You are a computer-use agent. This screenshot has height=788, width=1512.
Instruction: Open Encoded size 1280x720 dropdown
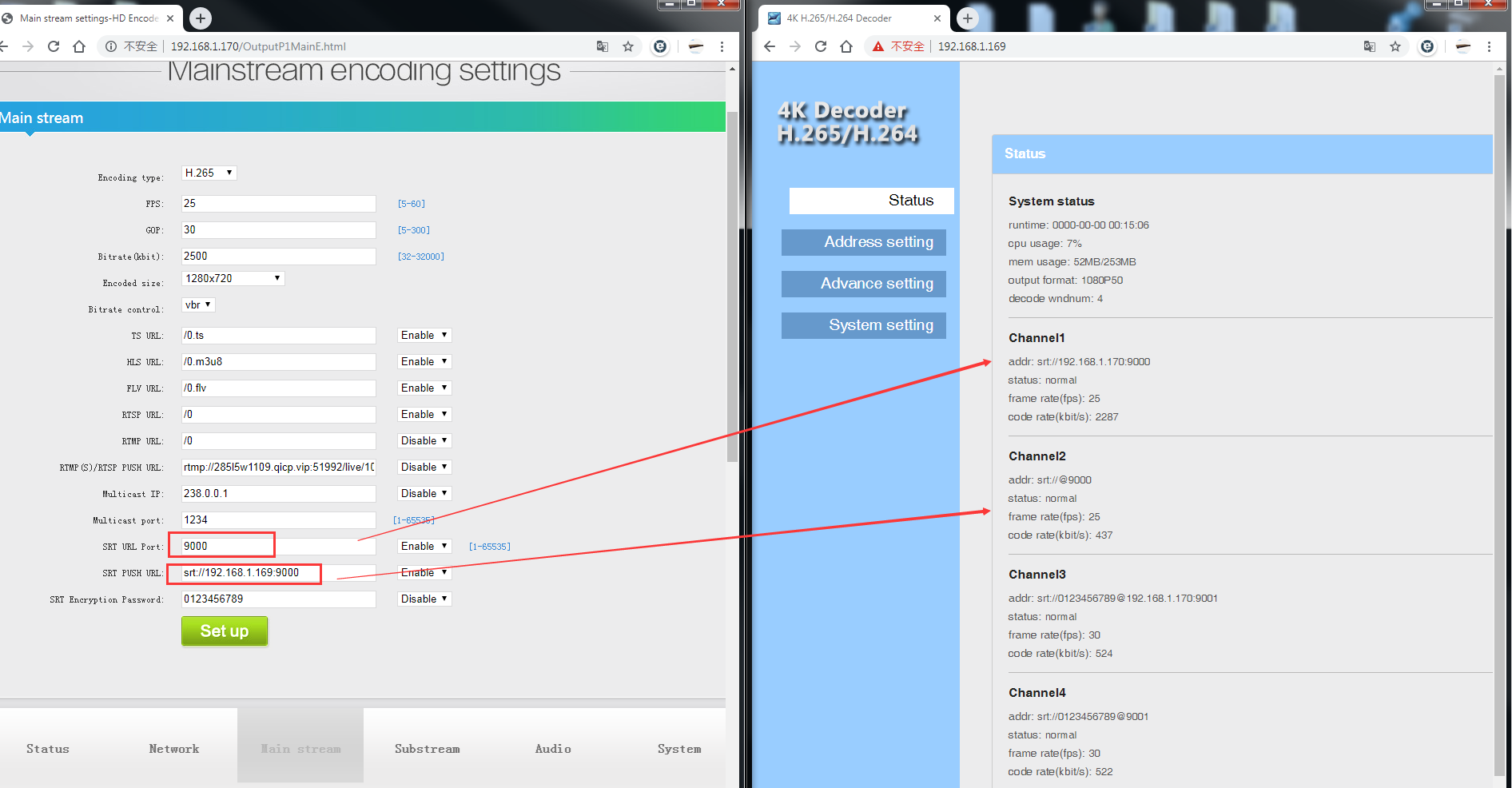click(x=233, y=278)
